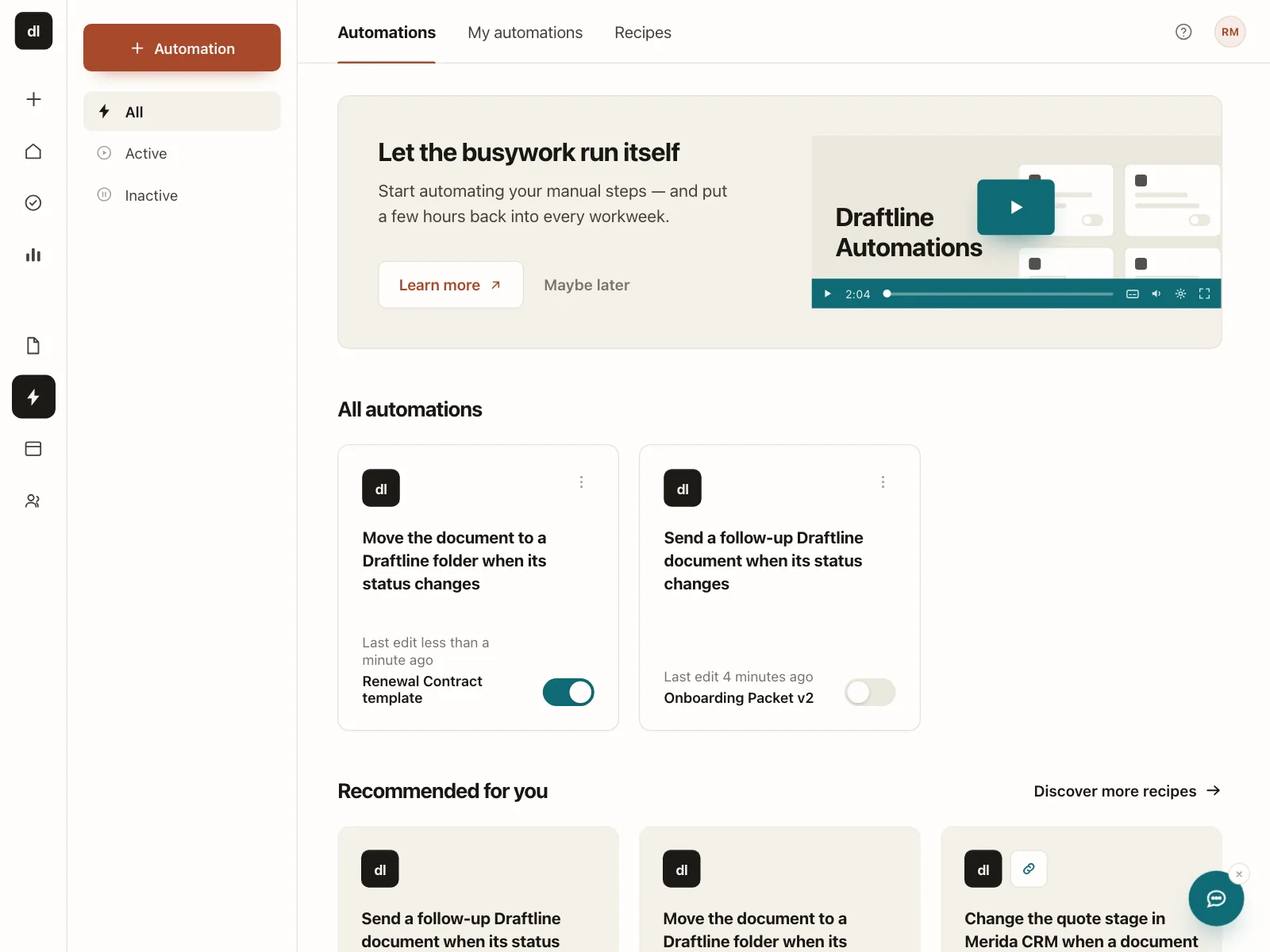Switch to the Automations tab
Image resolution: width=1270 pixels, height=952 pixels.
(x=387, y=33)
